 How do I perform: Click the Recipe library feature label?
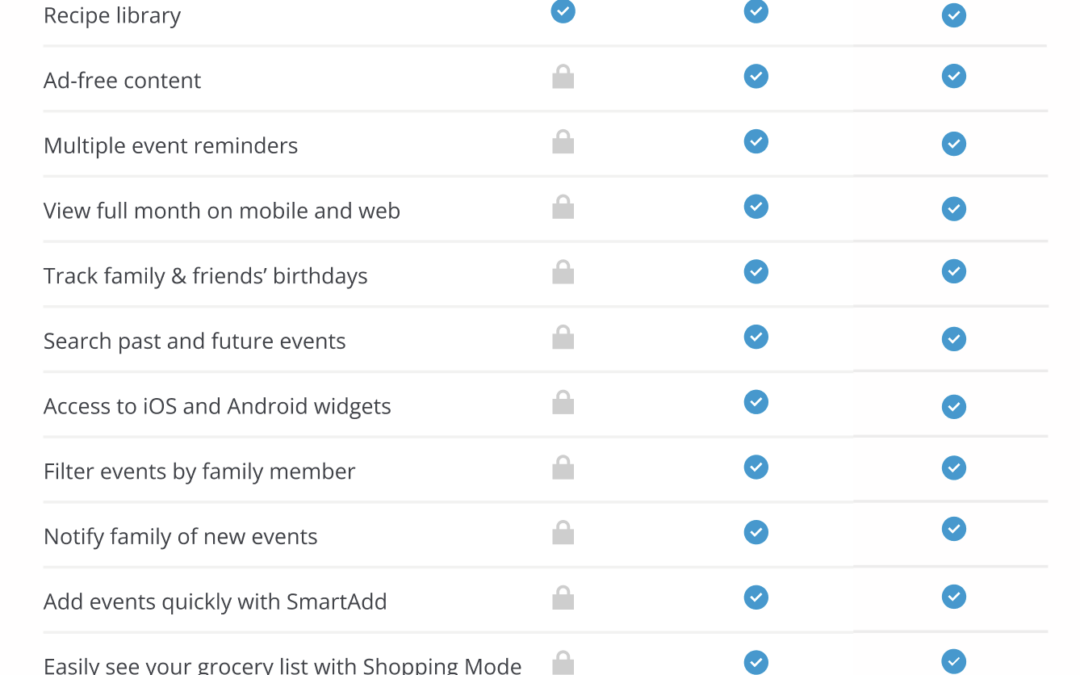pos(112,16)
